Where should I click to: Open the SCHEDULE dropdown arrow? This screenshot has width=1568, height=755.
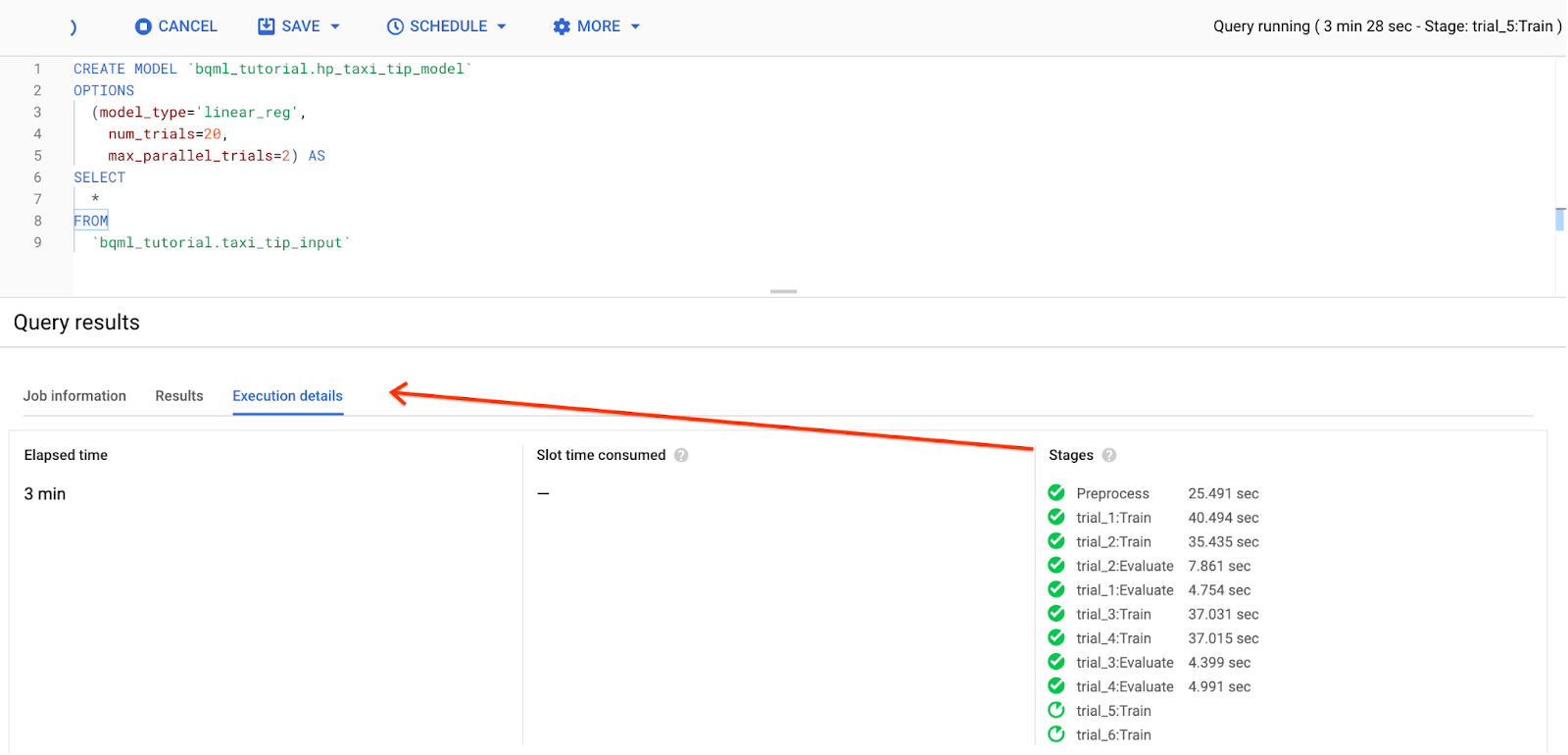coord(502,26)
